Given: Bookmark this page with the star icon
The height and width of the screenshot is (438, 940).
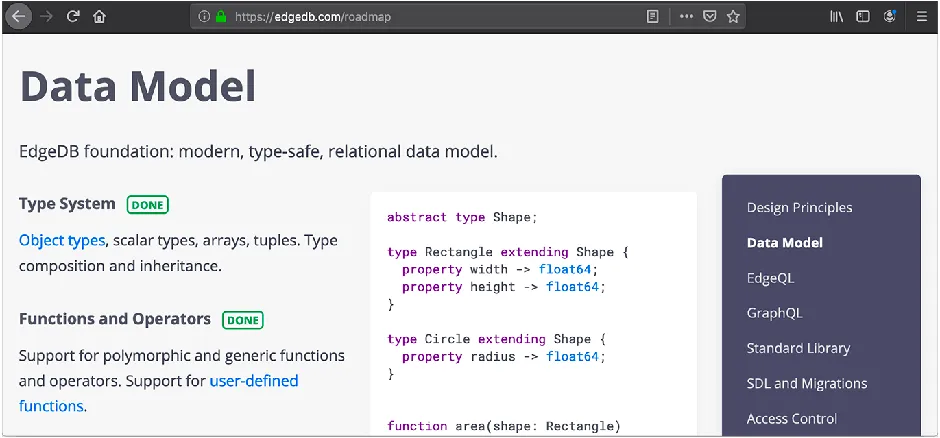Looking at the screenshot, I should click(x=733, y=17).
